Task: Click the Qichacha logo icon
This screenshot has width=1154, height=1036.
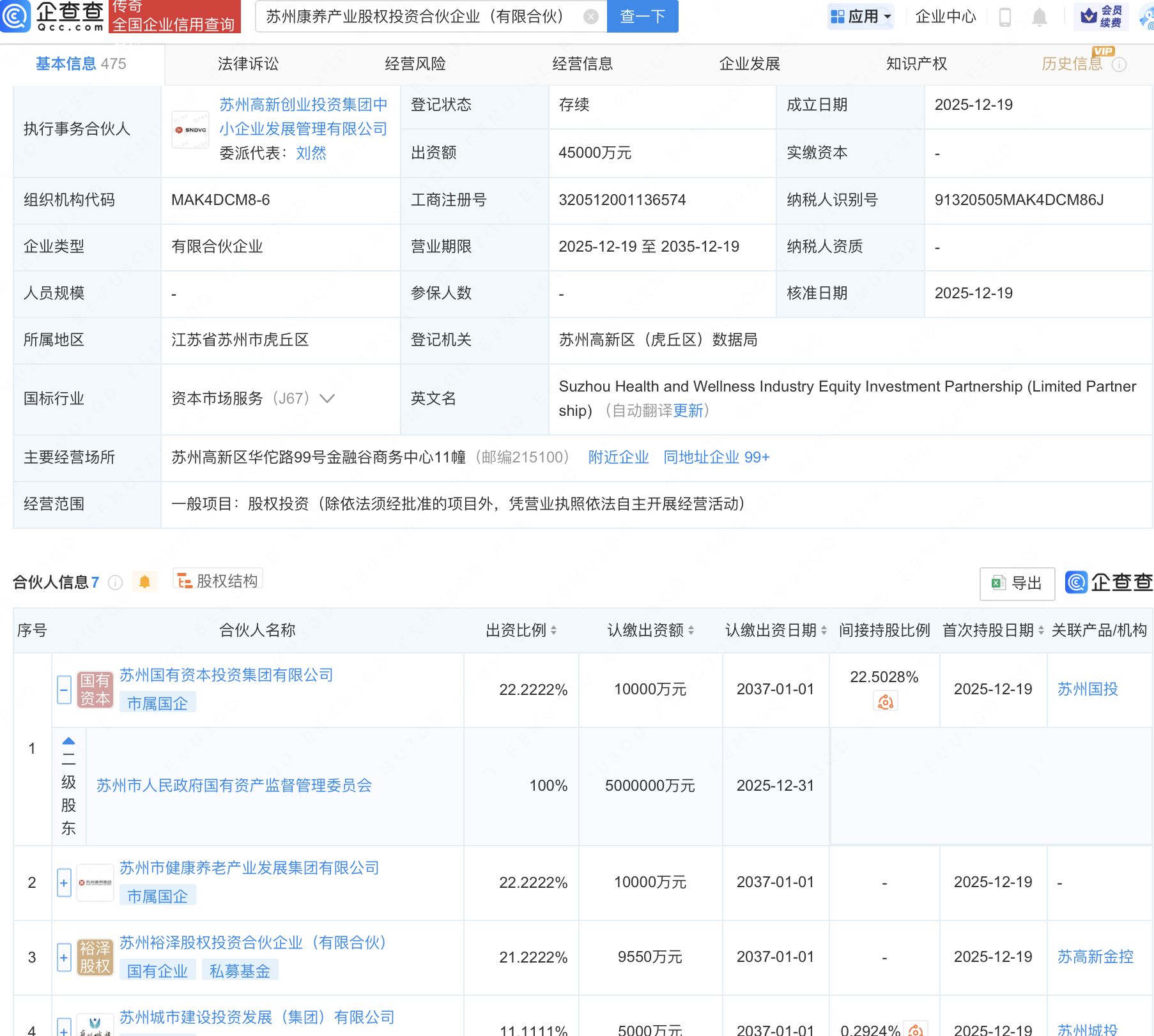Action: (15, 16)
